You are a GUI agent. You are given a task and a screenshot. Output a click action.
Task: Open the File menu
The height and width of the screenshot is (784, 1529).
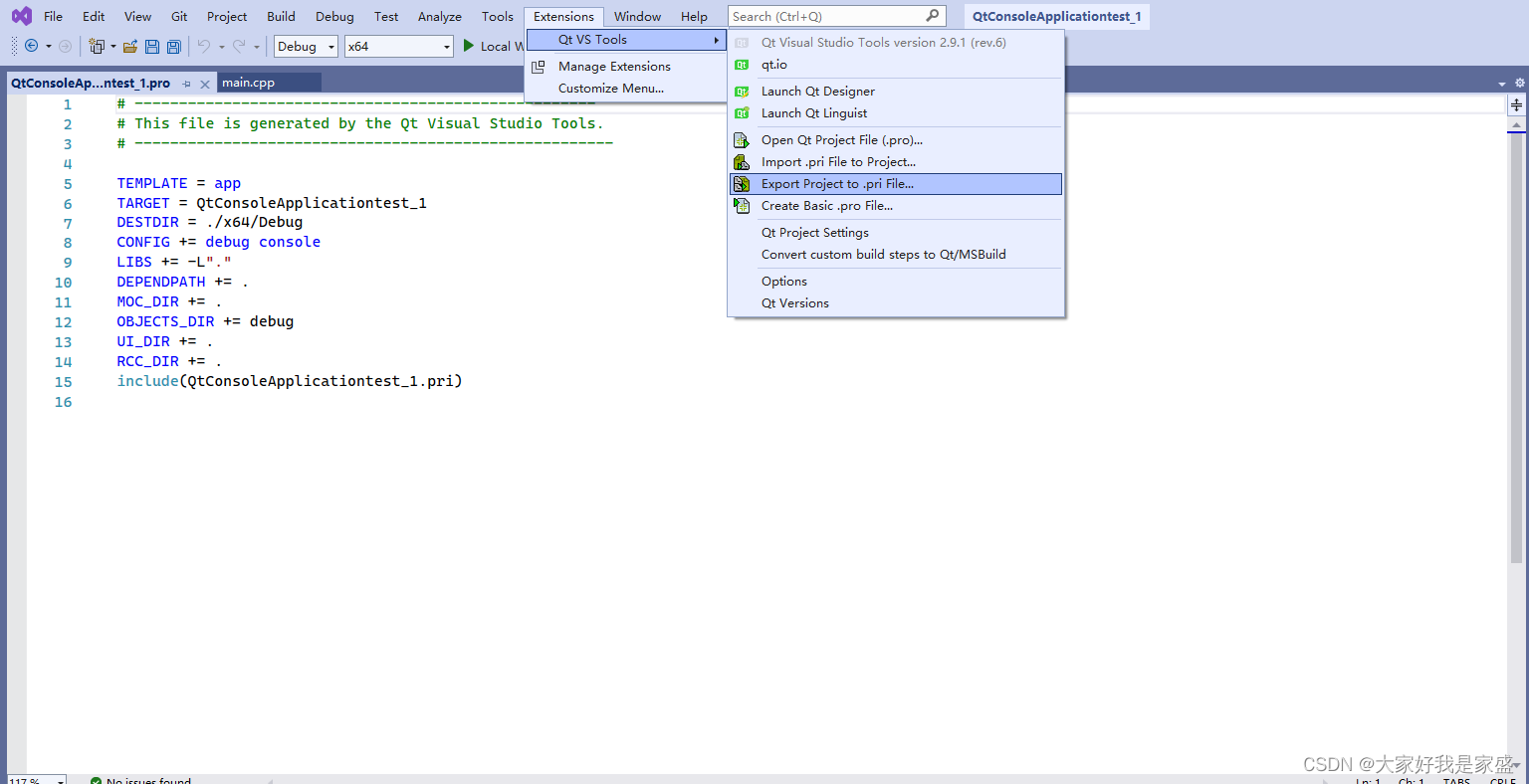[53, 16]
